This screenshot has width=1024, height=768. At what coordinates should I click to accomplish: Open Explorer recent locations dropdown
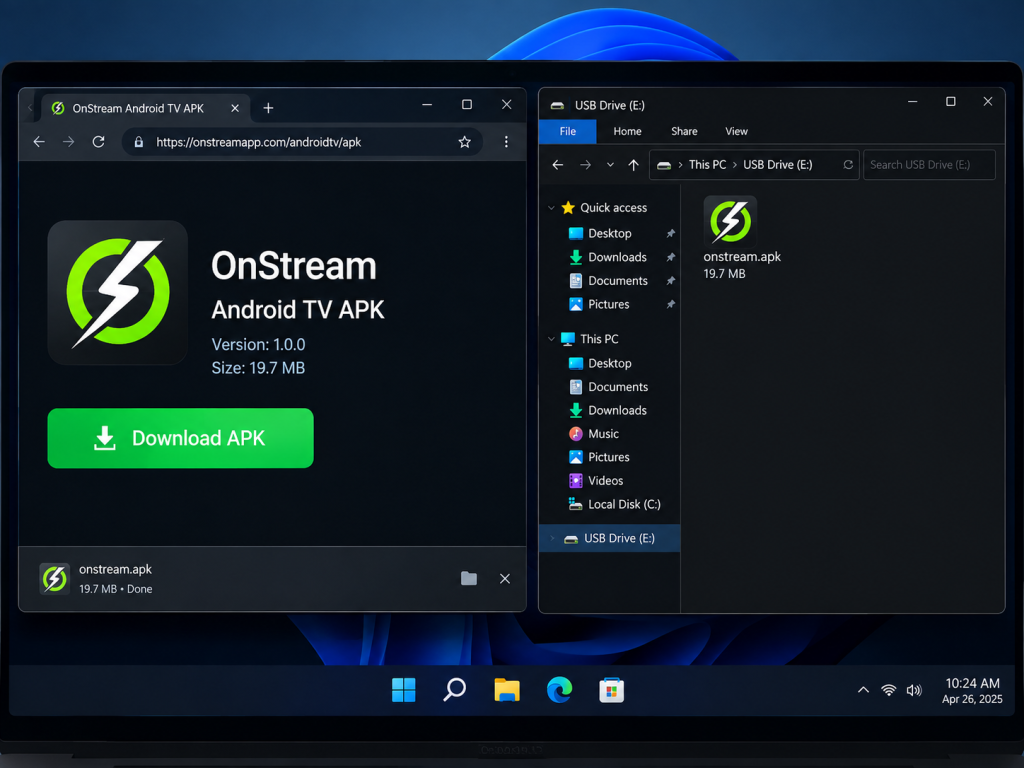[x=610, y=165]
